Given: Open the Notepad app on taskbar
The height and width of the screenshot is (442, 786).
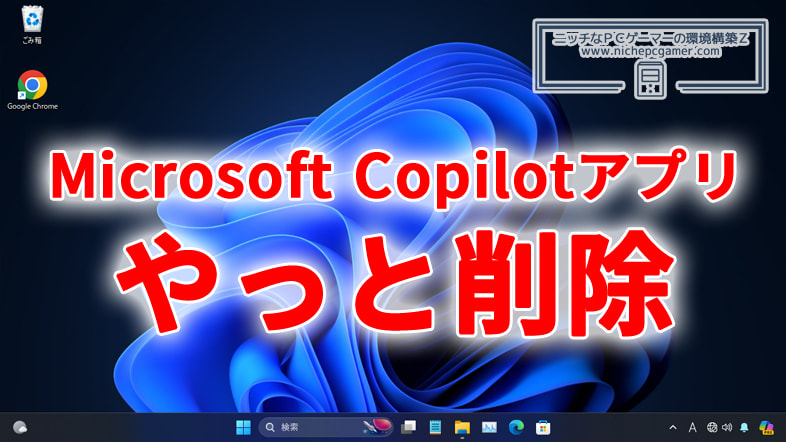Looking at the screenshot, I should (x=435, y=427).
